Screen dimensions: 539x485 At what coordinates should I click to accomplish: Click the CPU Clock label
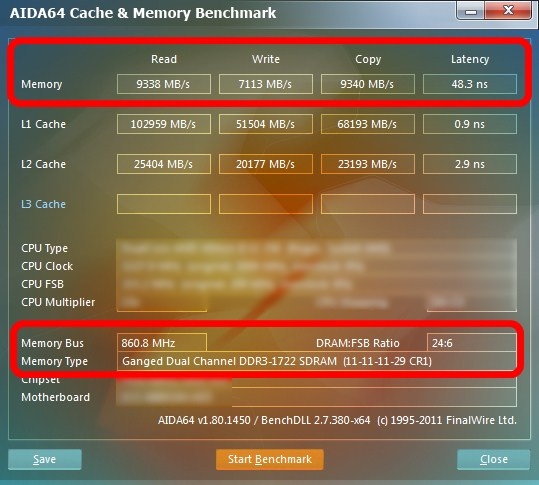47,266
